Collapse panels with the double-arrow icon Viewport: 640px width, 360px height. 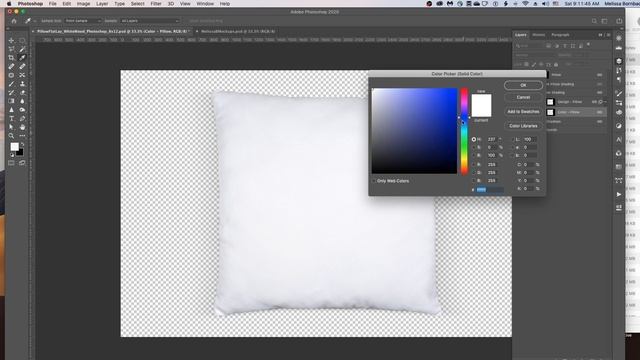point(600,35)
